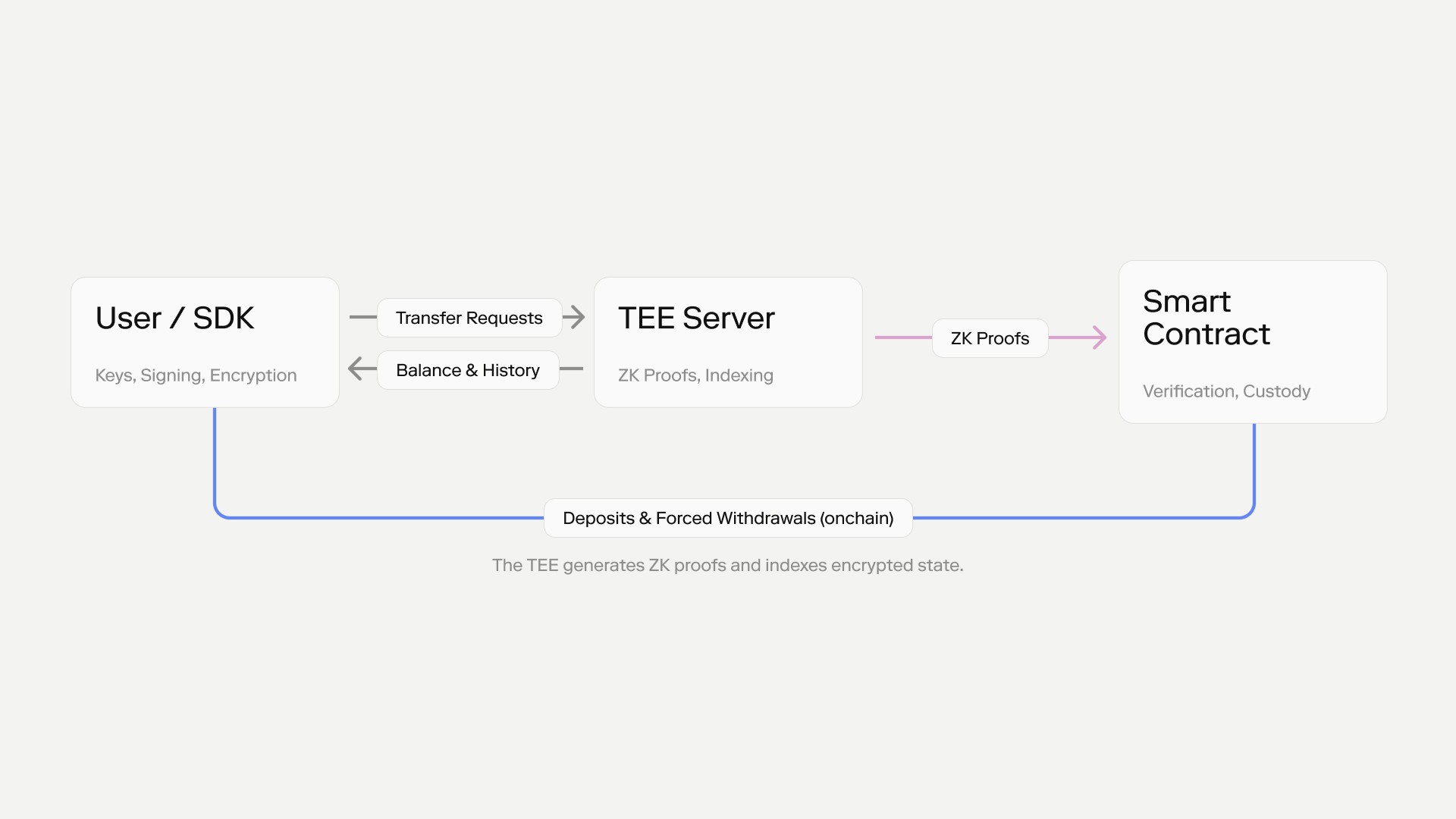Select the User / SDK node

click(204, 342)
